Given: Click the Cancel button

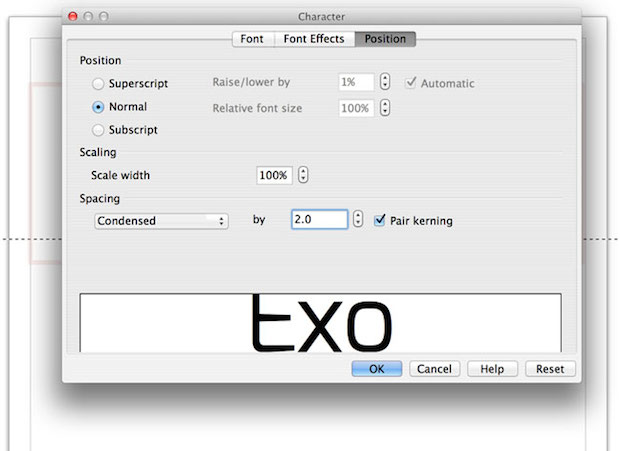Looking at the screenshot, I should [434, 369].
